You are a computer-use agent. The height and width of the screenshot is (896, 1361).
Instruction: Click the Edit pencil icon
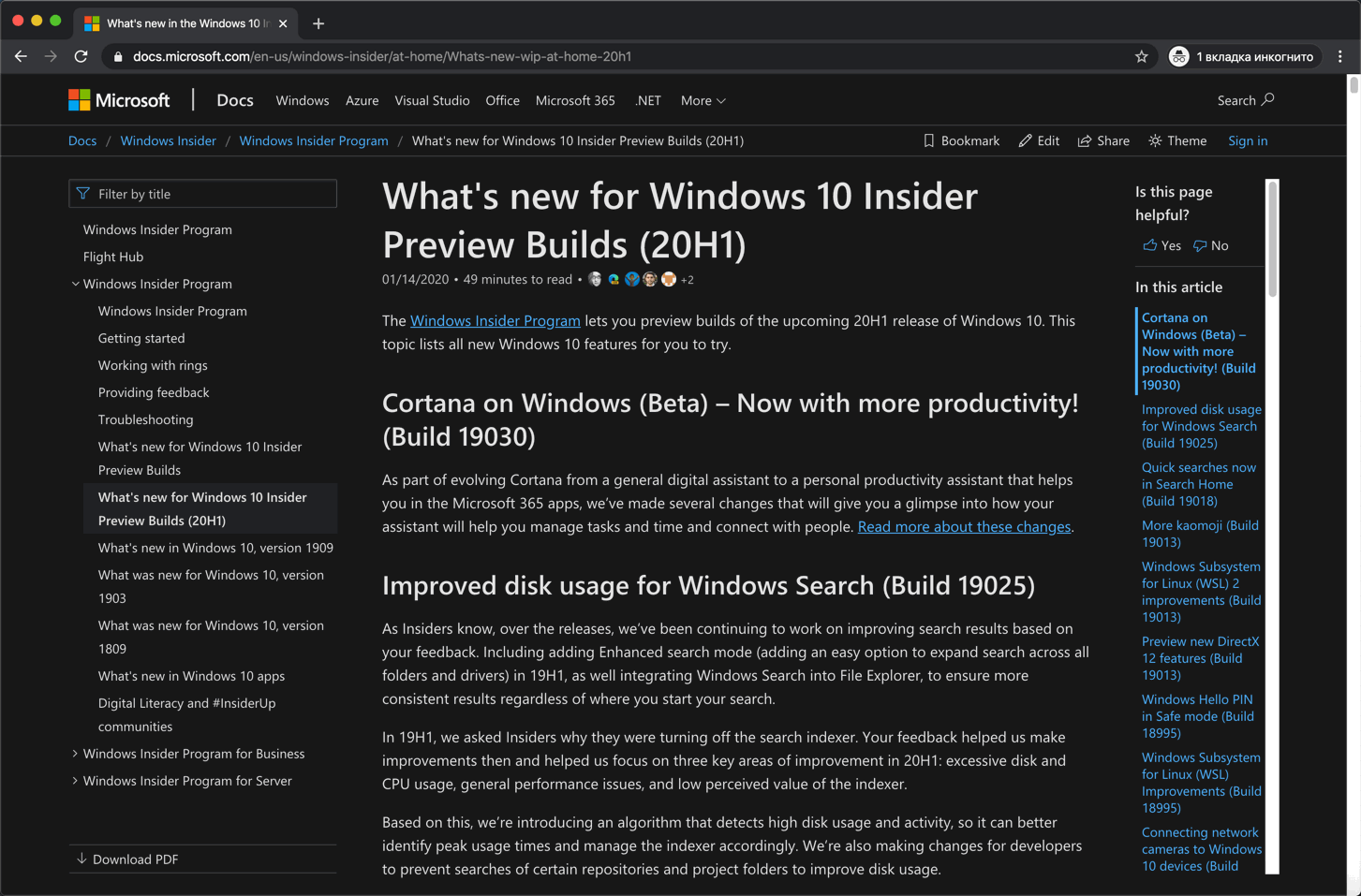click(x=1026, y=140)
